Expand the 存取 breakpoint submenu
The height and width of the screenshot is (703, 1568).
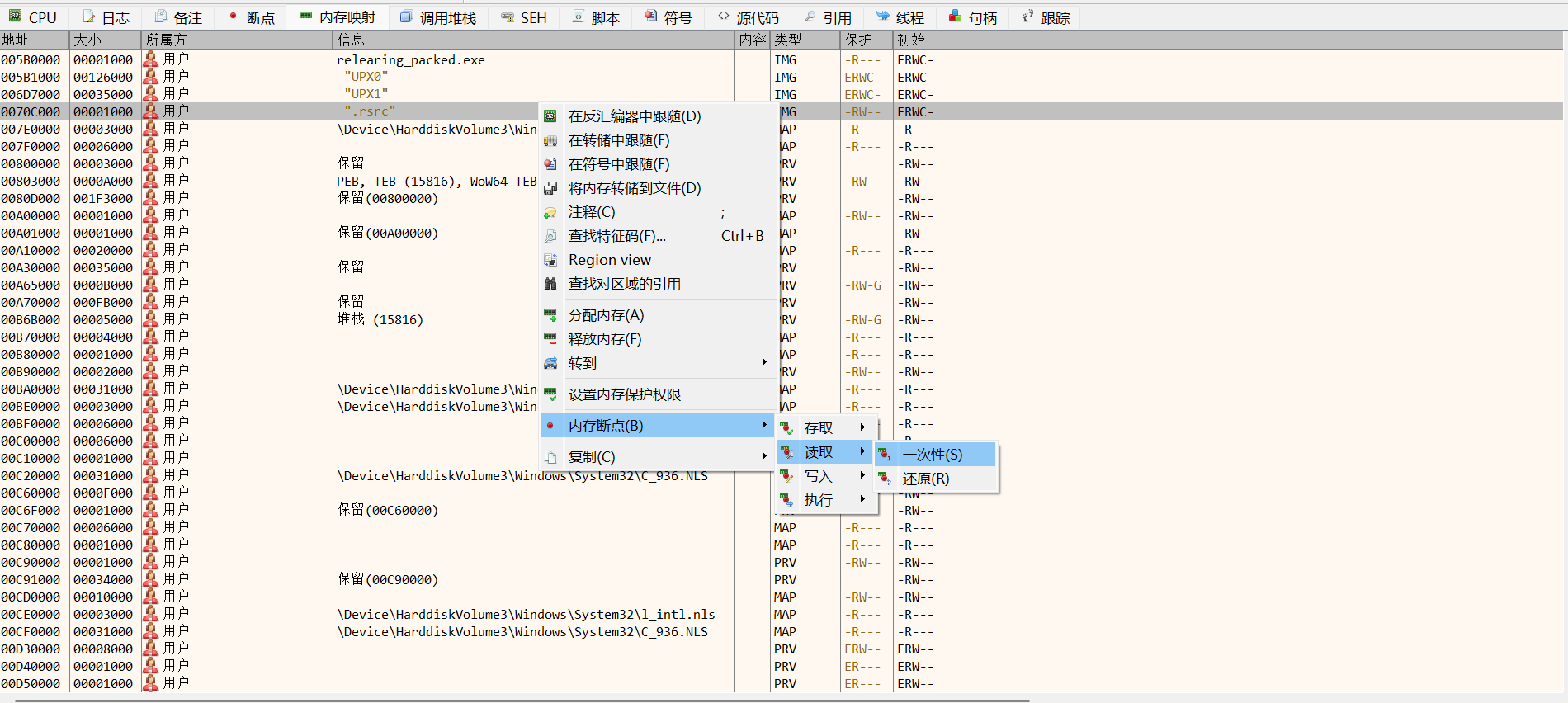(x=862, y=427)
